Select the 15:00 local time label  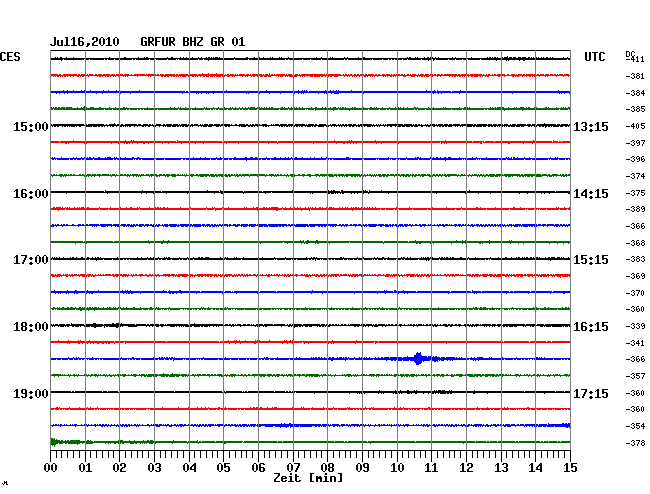[31, 126]
